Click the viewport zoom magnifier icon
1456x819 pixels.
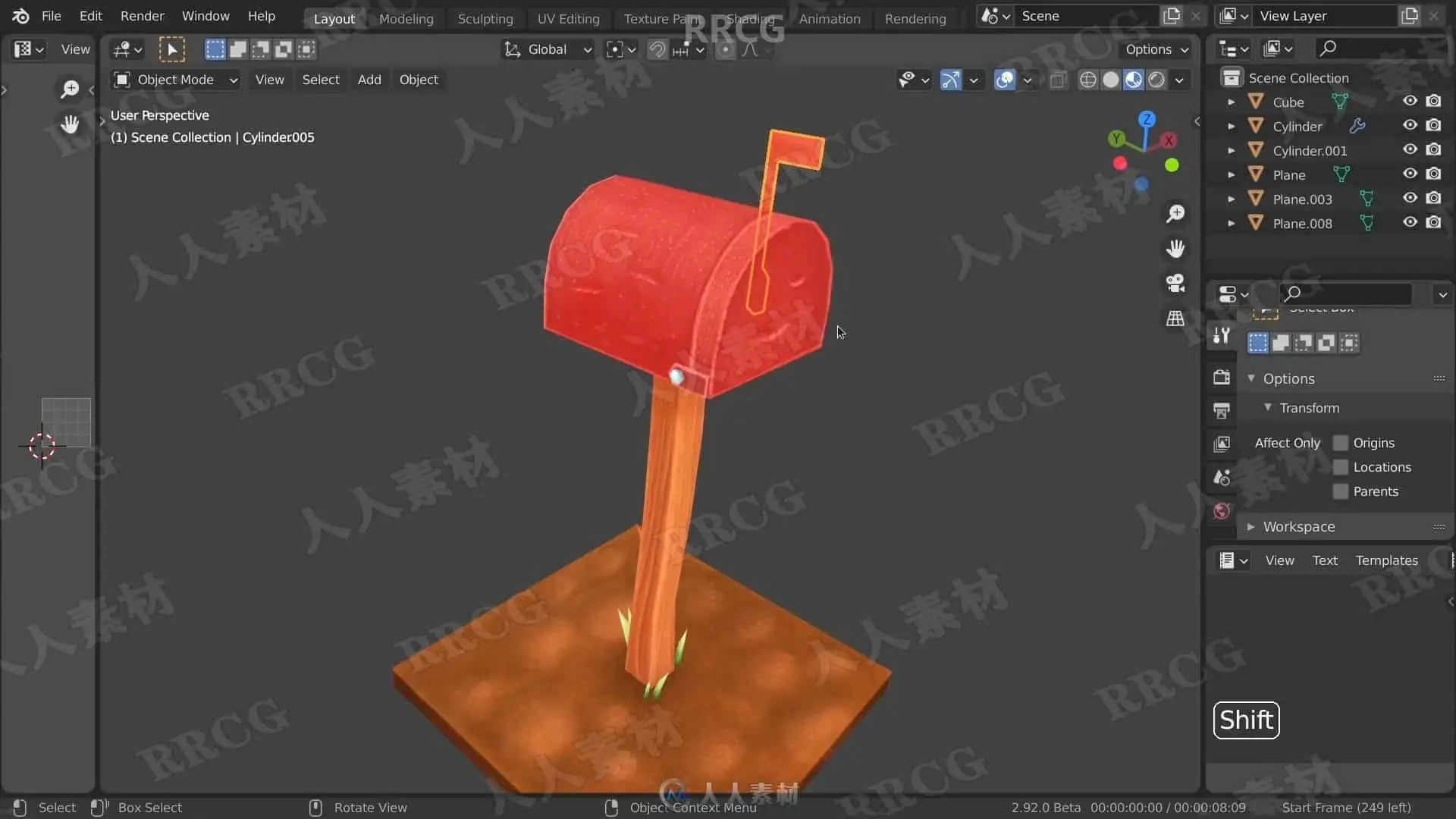pyautogui.click(x=1175, y=214)
